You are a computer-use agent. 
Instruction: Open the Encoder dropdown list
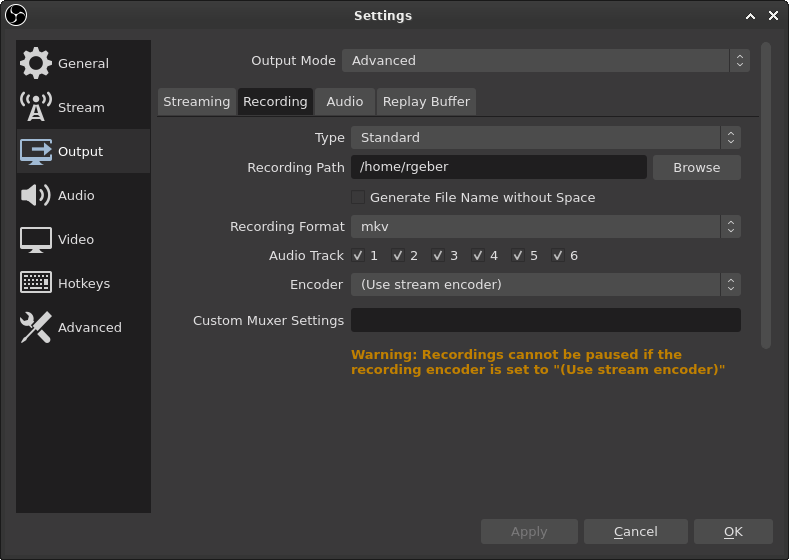(545, 284)
